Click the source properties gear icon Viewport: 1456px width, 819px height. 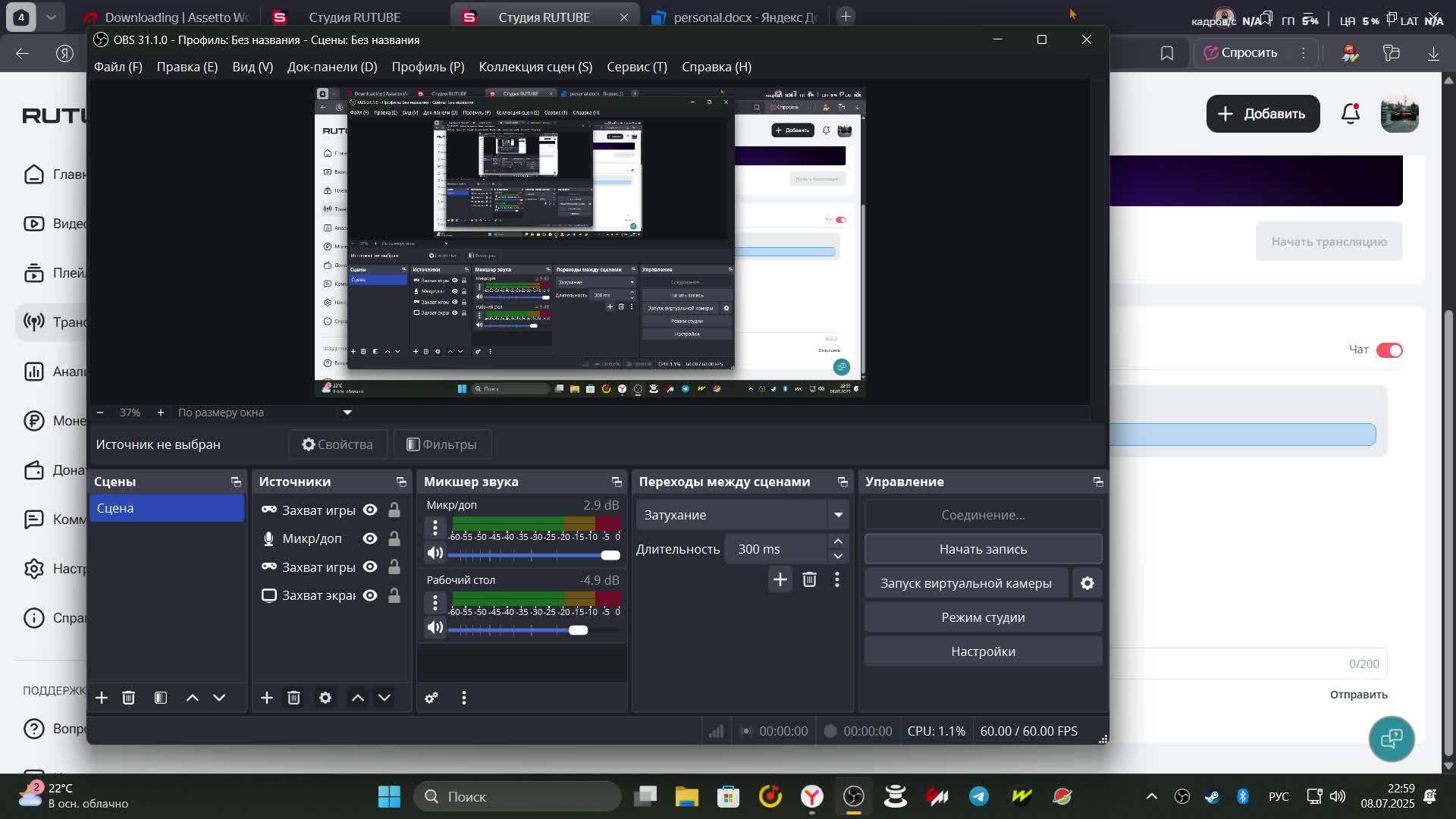point(325,698)
